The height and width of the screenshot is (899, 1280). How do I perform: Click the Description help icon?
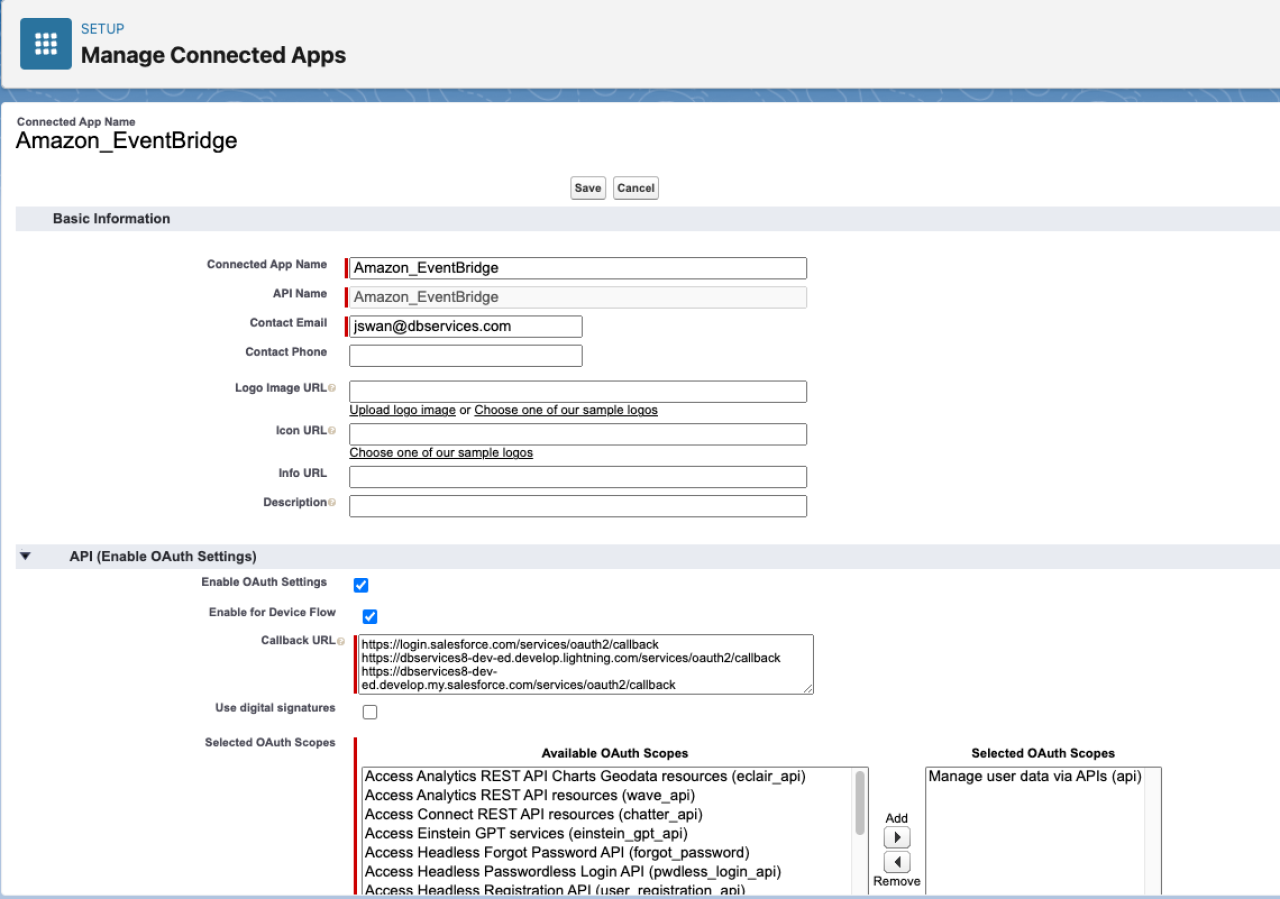[x=332, y=503]
